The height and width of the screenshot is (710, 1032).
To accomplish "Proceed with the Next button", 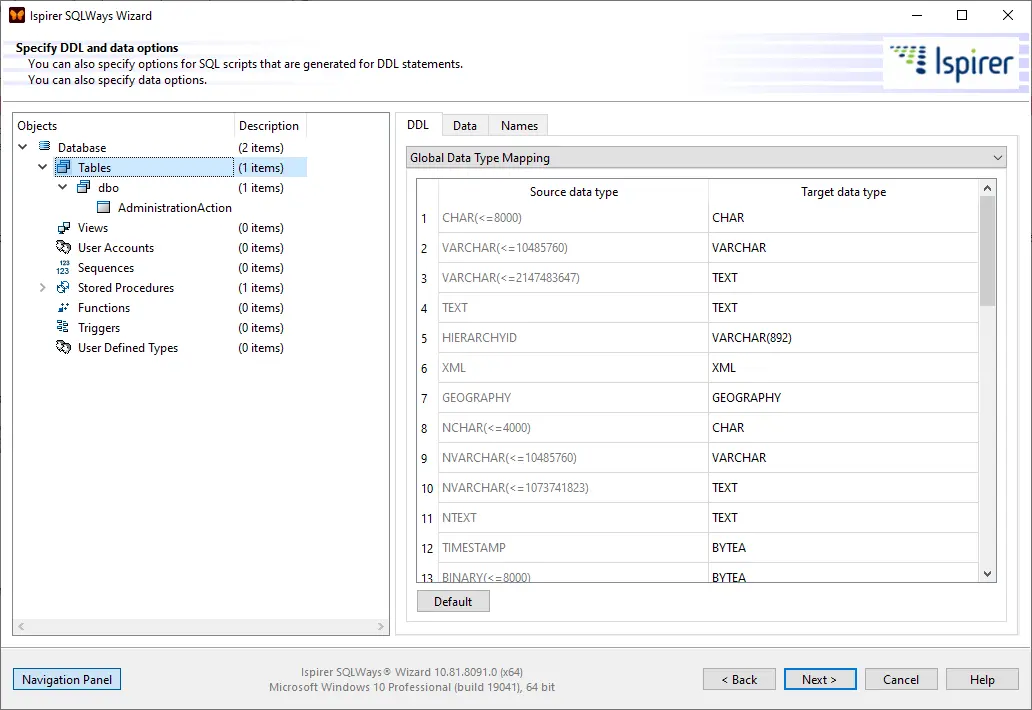I will pos(820,680).
